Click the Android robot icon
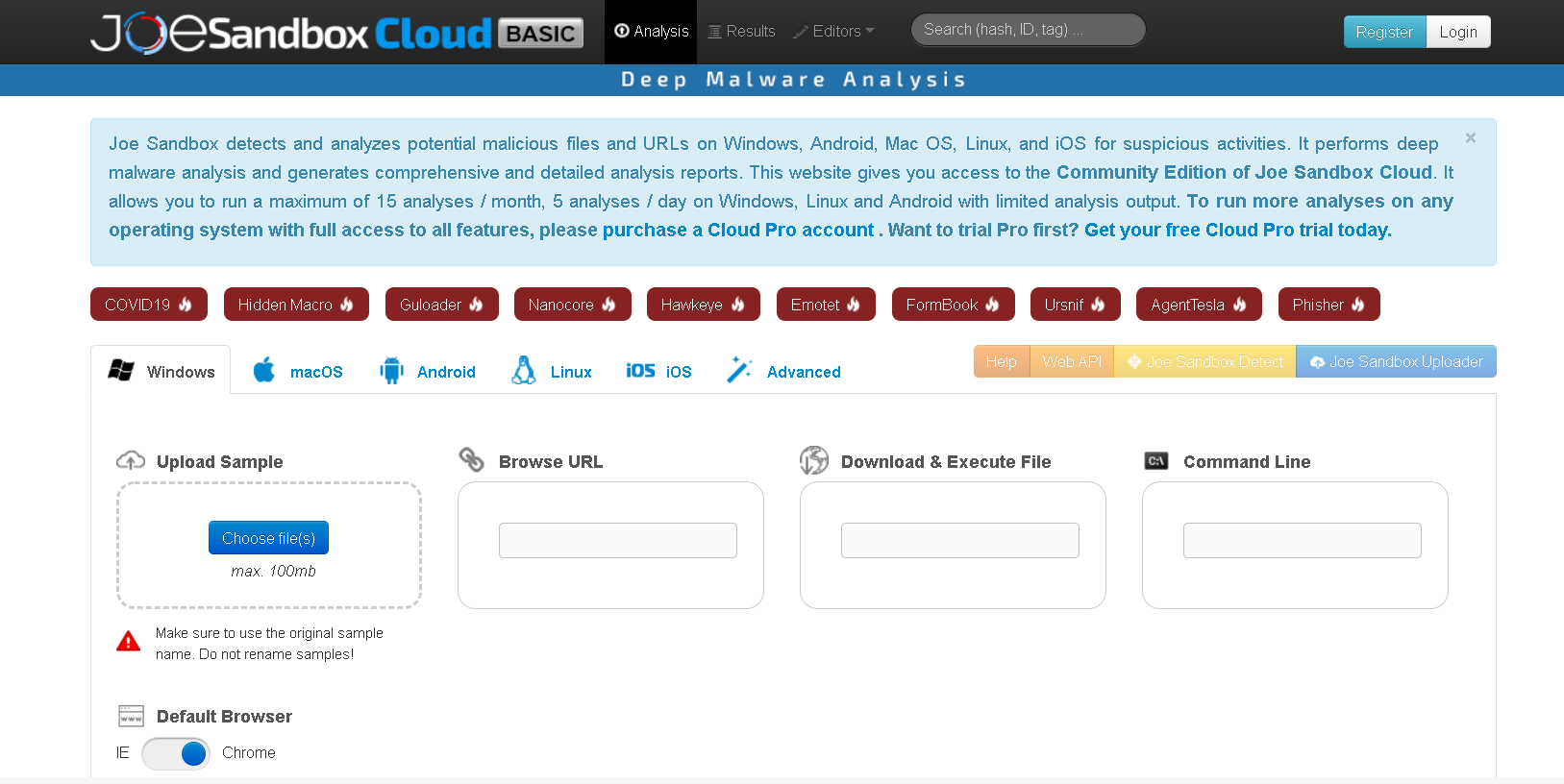Viewport: 1564px width, 784px height. pyautogui.click(x=391, y=370)
